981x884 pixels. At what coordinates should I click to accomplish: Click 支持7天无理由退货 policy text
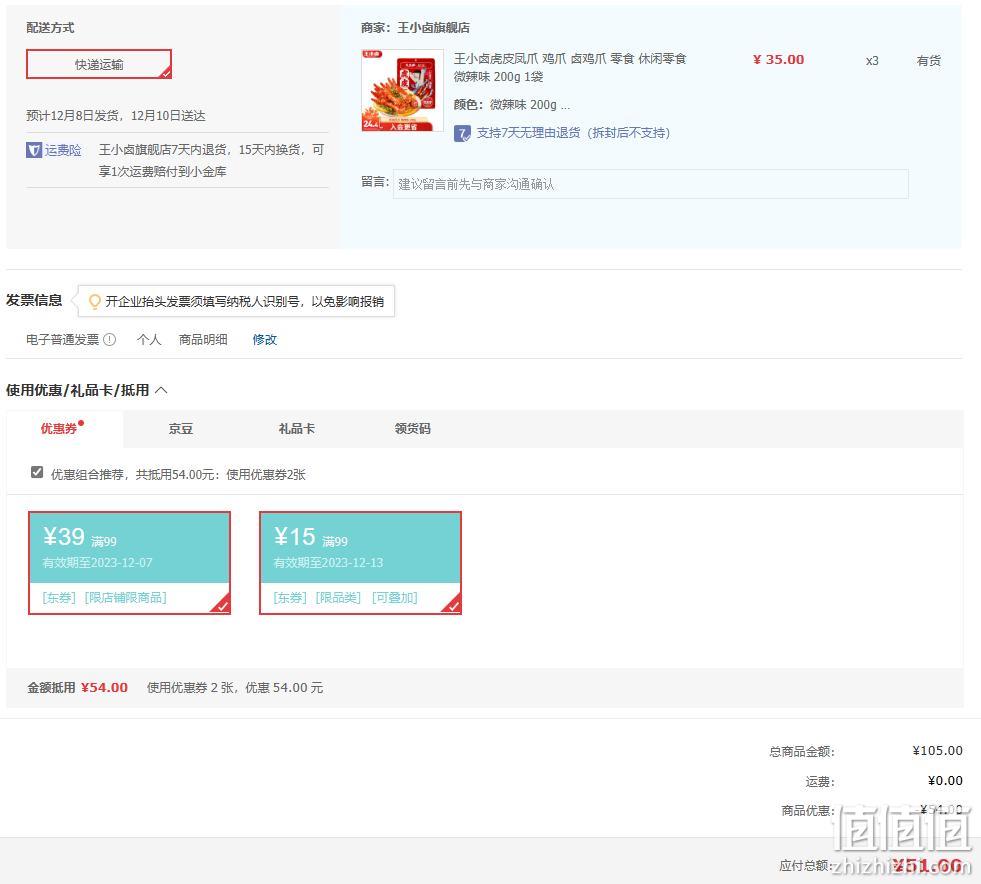pyautogui.click(x=573, y=133)
